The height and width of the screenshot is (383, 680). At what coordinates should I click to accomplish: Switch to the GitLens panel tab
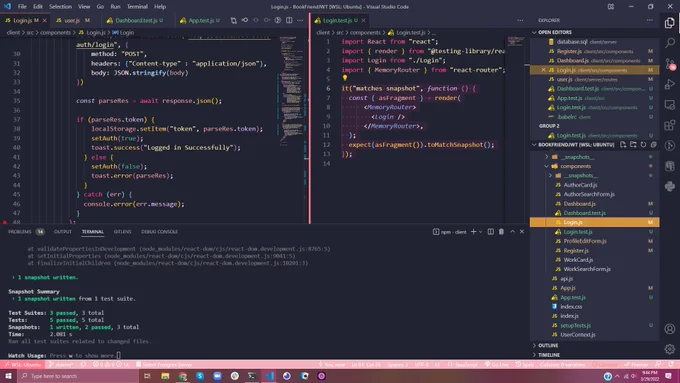click(122, 232)
